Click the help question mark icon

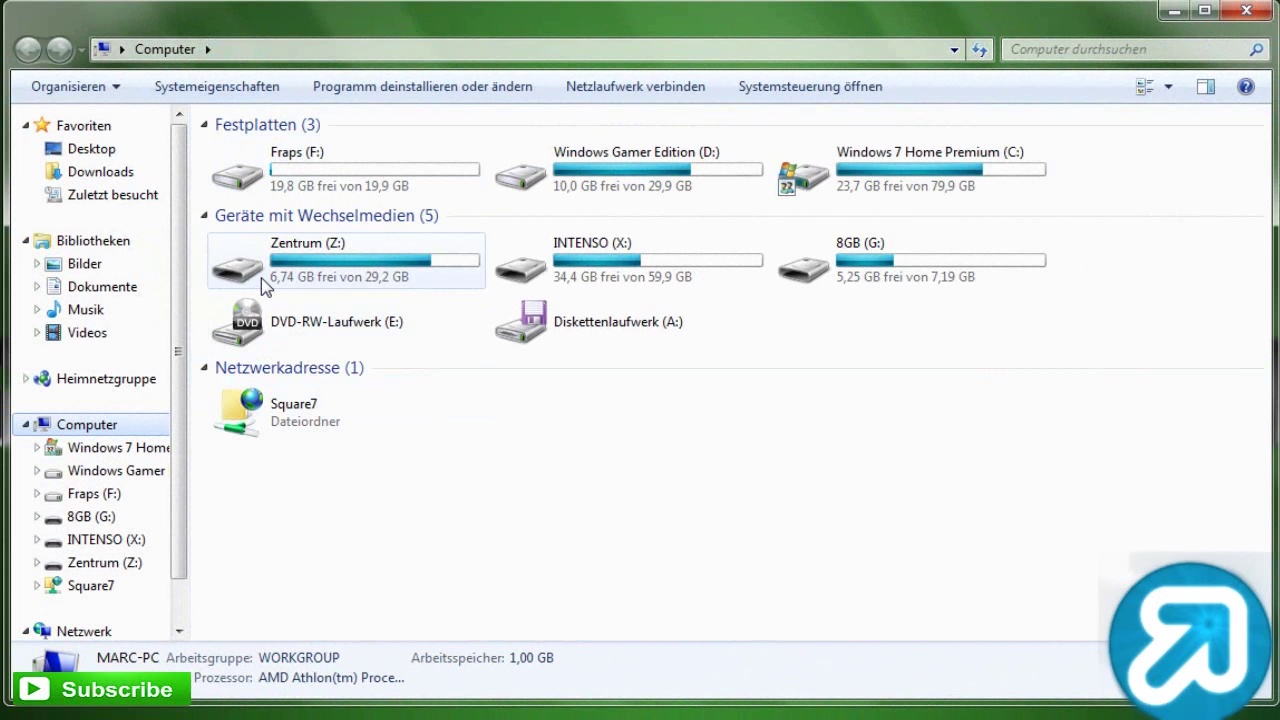click(1246, 87)
